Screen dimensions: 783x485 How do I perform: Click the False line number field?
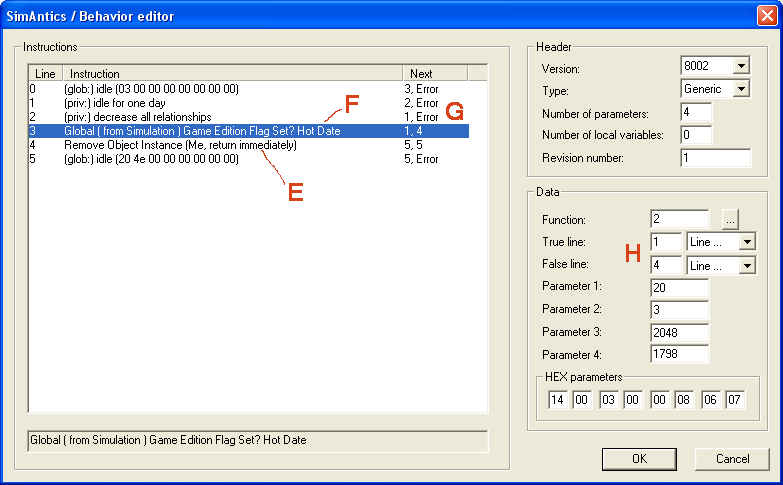[666, 265]
